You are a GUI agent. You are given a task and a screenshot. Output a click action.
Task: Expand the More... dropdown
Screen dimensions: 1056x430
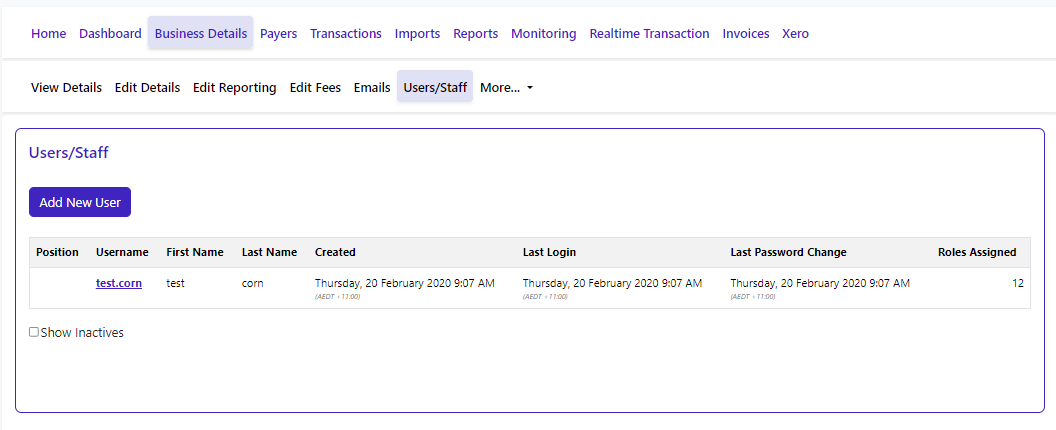pos(506,87)
